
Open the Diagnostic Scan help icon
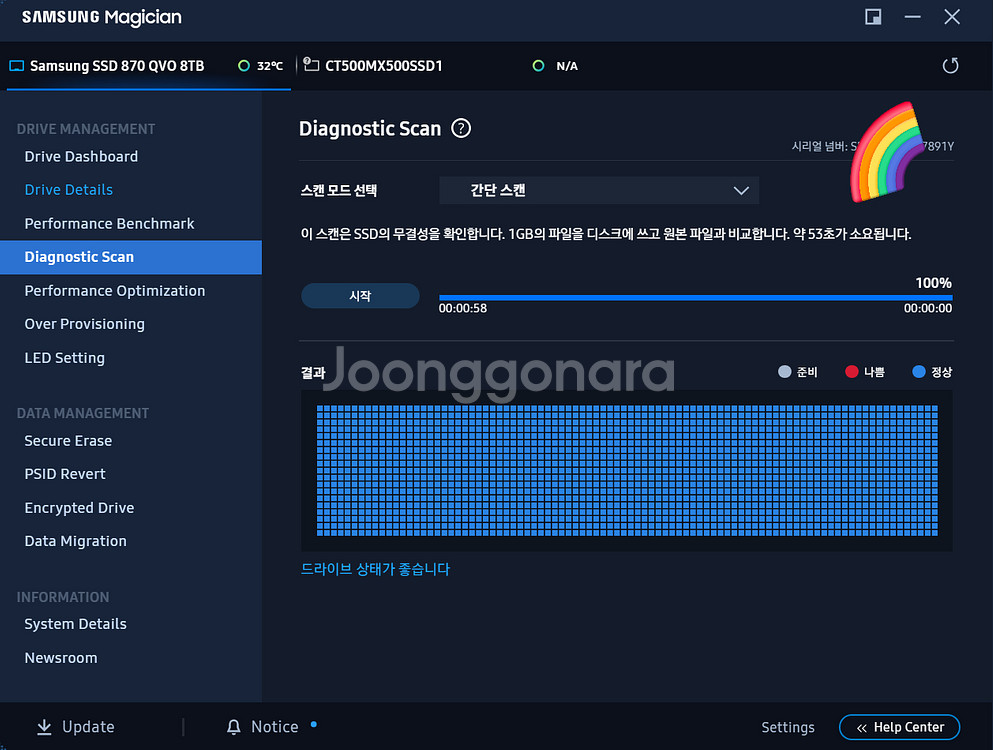[461, 128]
